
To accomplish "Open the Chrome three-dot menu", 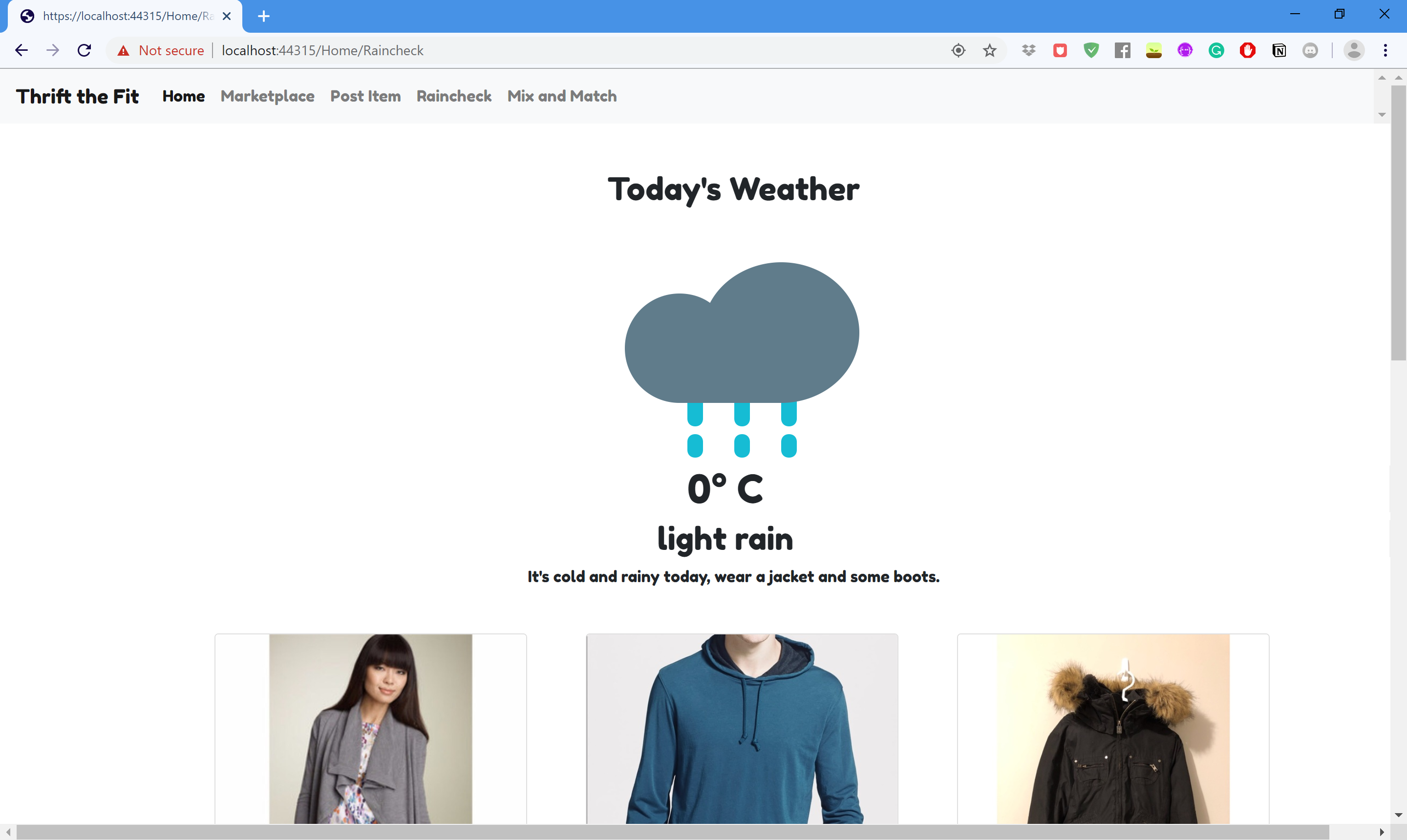I will point(1385,50).
